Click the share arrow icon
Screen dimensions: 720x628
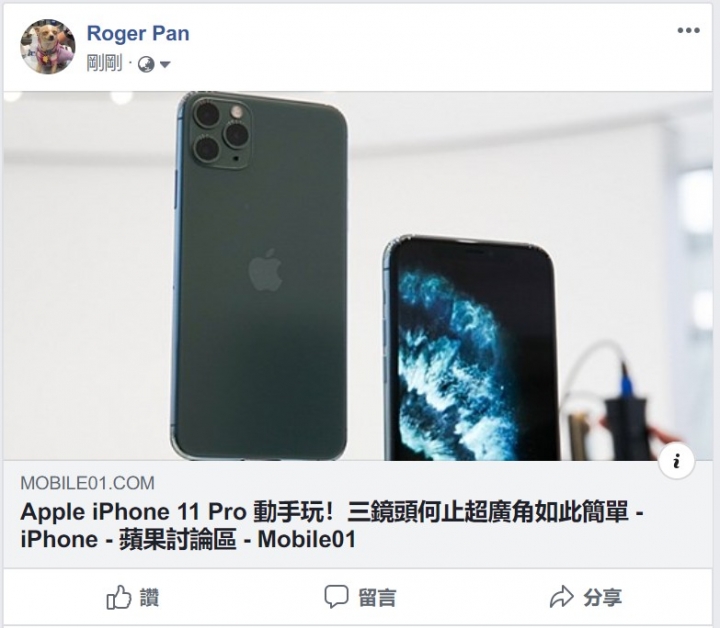pyautogui.click(x=562, y=597)
